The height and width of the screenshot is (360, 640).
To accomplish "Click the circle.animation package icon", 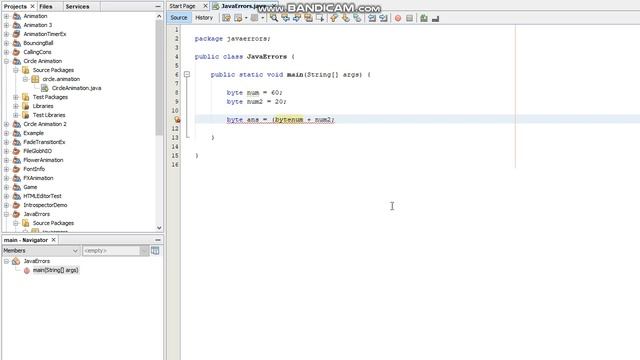I will [x=35, y=79].
